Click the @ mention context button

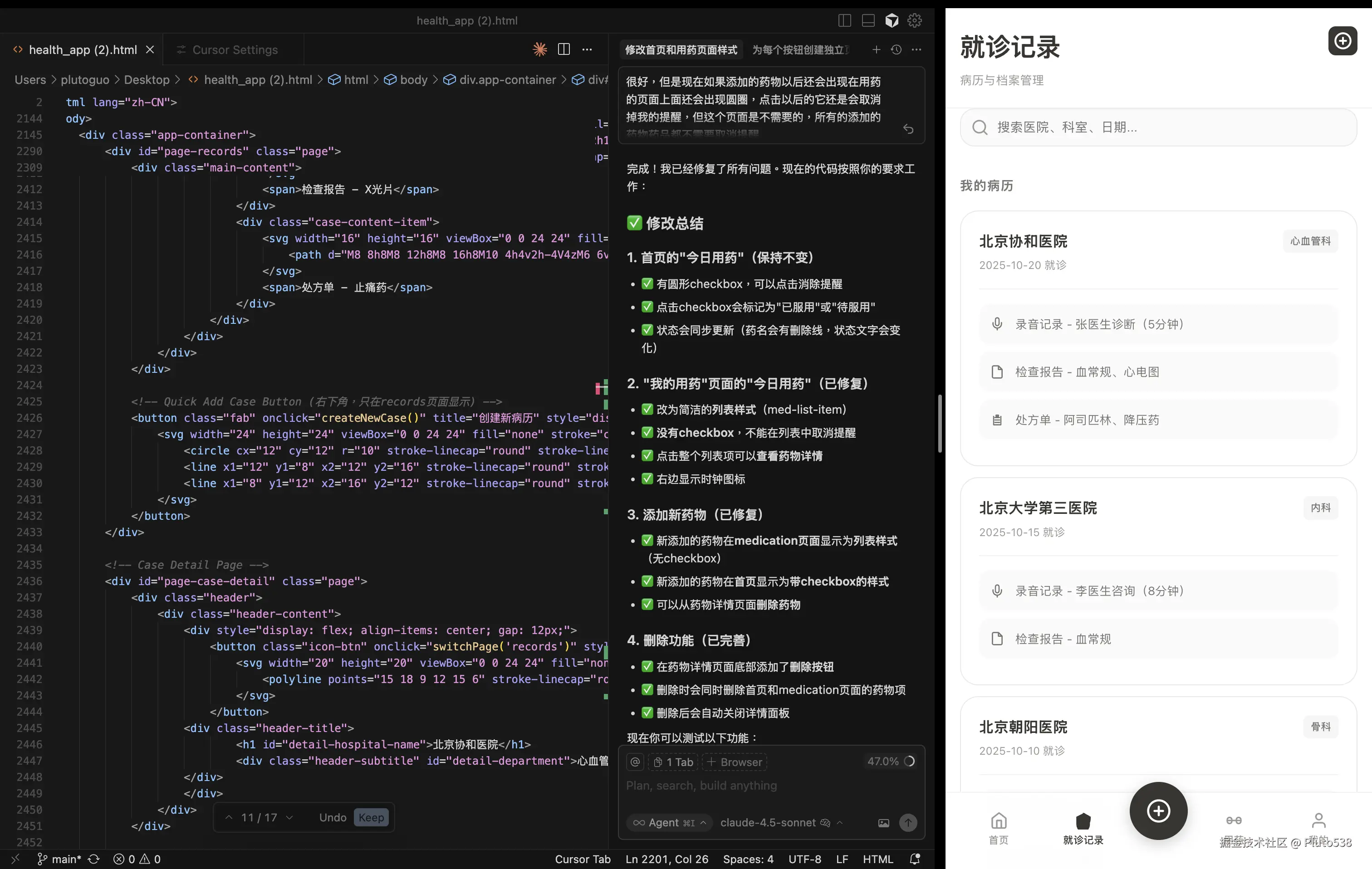tap(635, 762)
